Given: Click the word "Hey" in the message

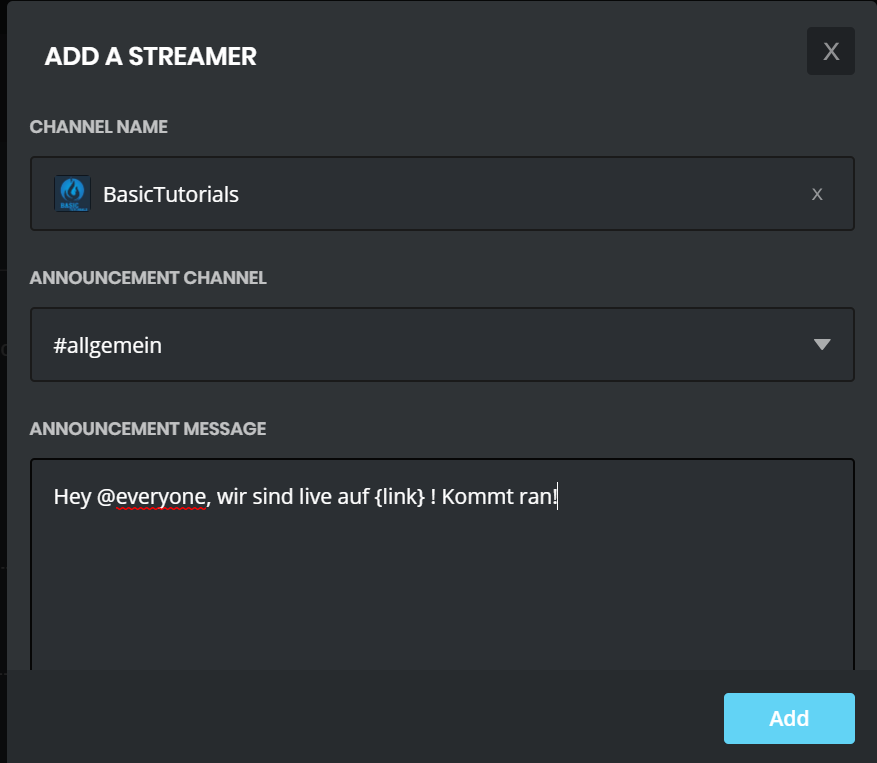Looking at the screenshot, I should click(x=72, y=496).
